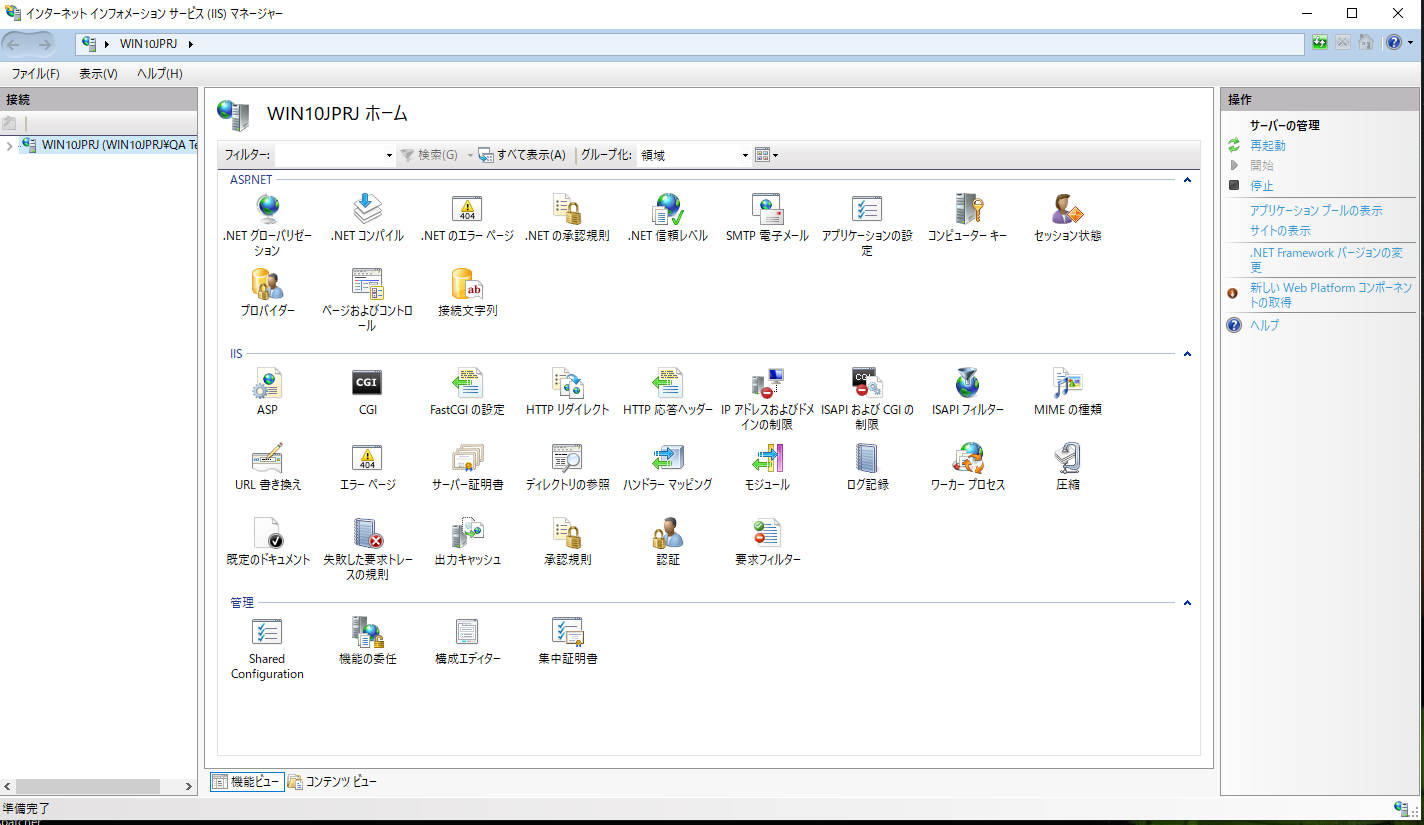This screenshot has height=825, width=1424.
Task: Switch to コンテンツ ビュー tab
Action: [x=332, y=782]
